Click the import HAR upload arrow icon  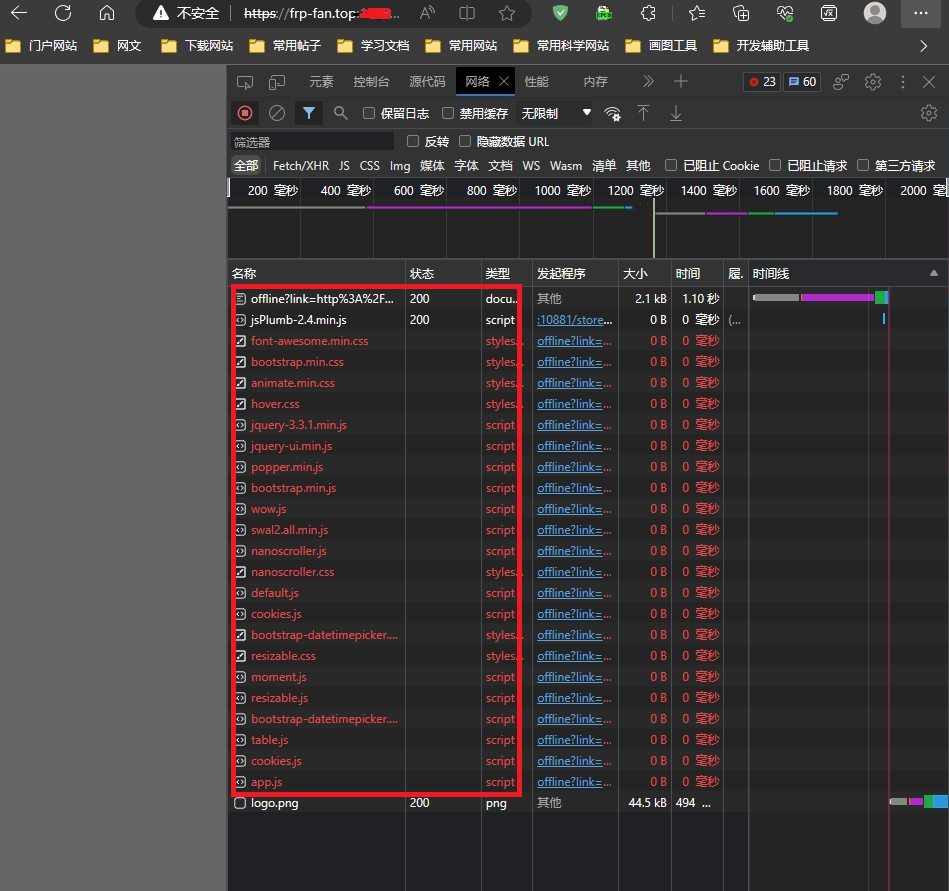(643, 113)
